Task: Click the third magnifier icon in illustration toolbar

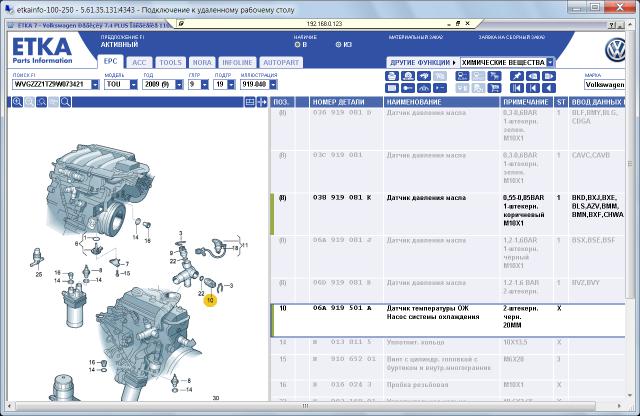Action: [x=41, y=102]
